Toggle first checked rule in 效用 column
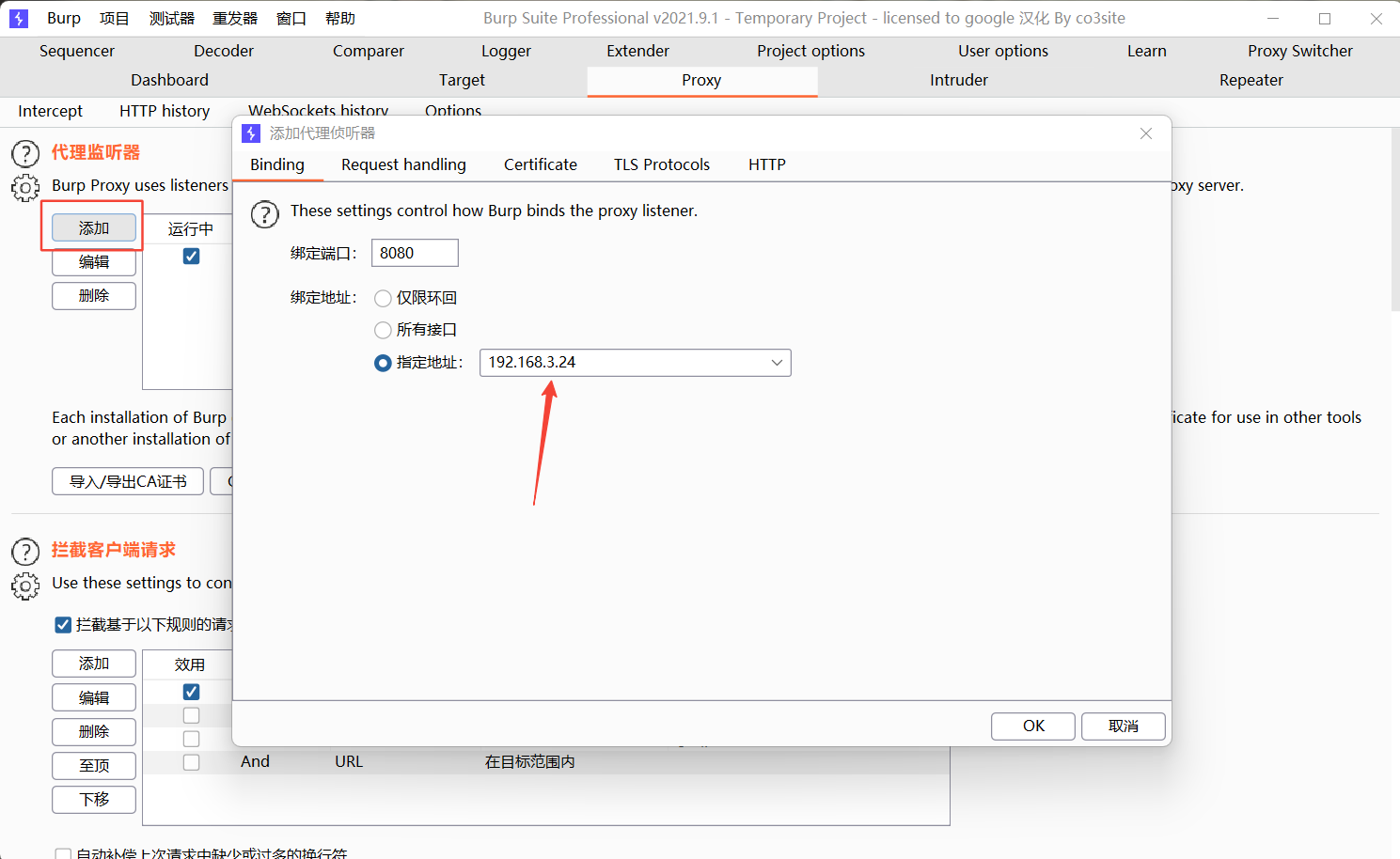This screenshot has width=1400, height=859. click(191, 692)
